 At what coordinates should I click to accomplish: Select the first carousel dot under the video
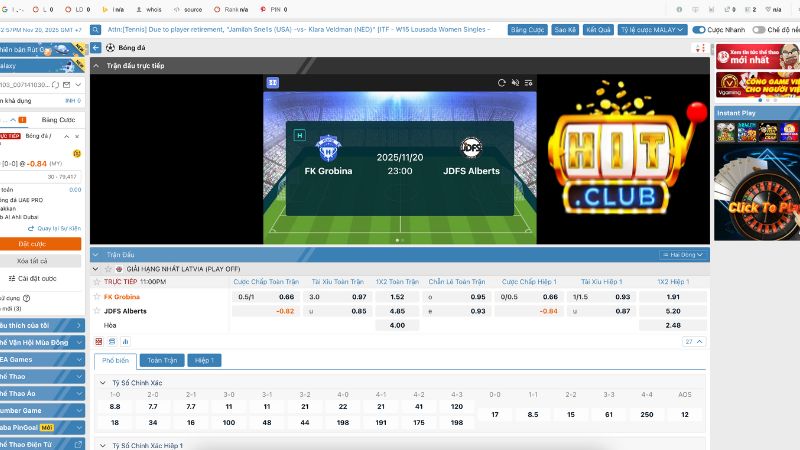coord(397,240)
